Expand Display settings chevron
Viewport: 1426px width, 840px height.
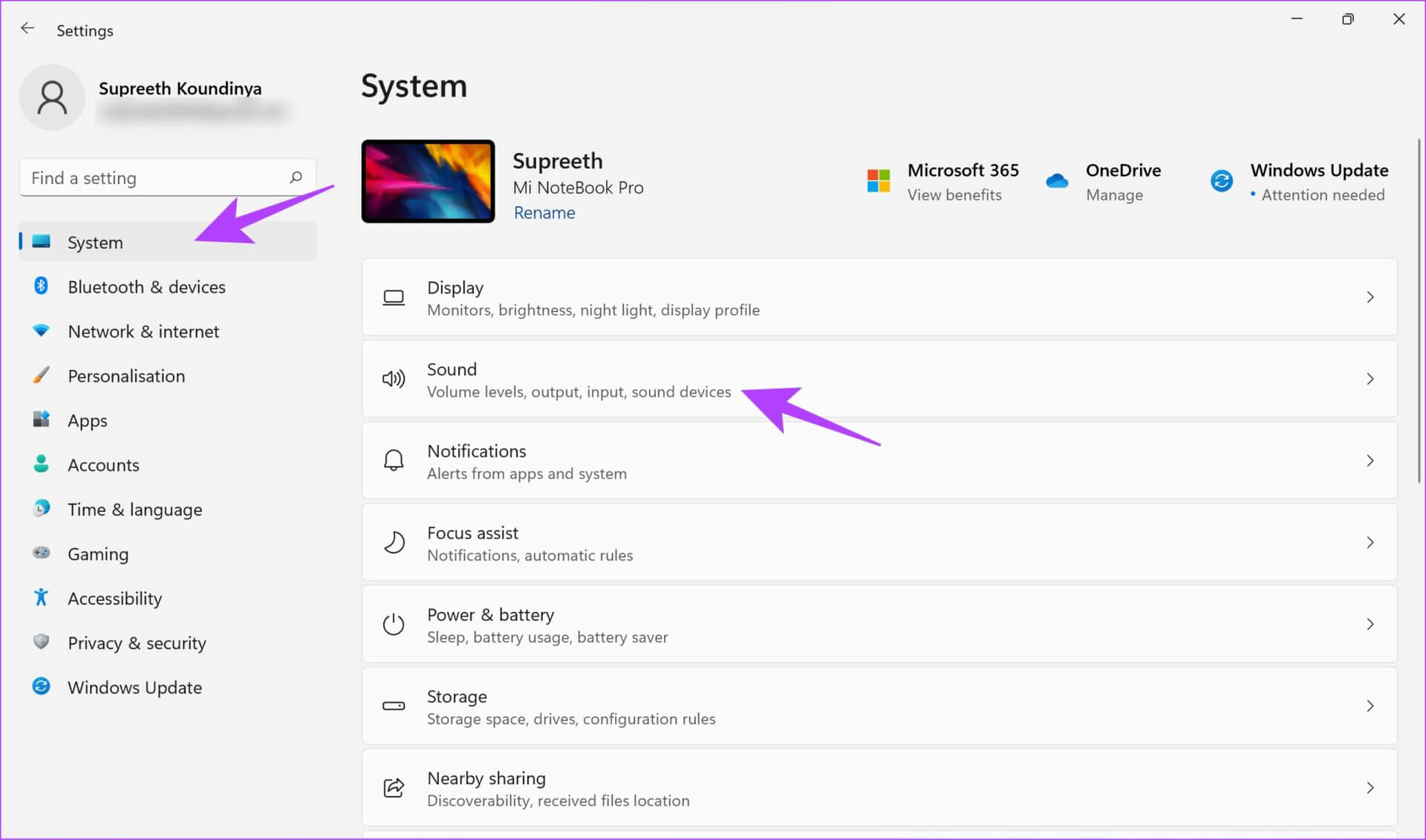point(1370,297)
